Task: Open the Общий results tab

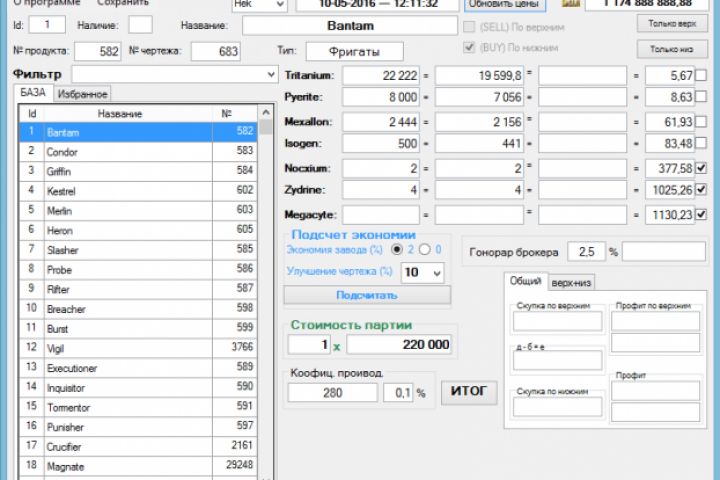Action: pyautogui.click(x=525, y=281)
